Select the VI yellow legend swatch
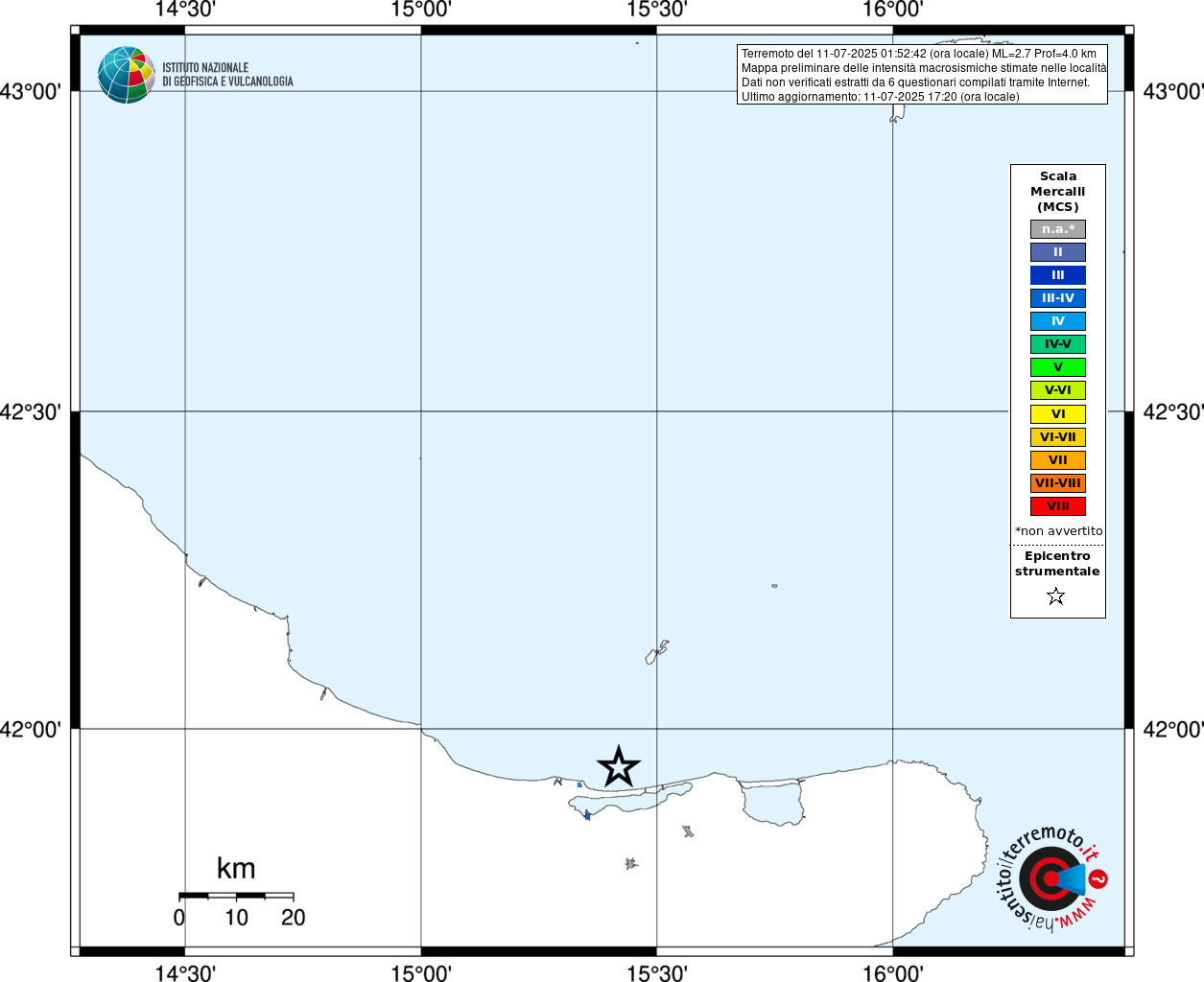1204x982 pixels. coord(1058,414)
